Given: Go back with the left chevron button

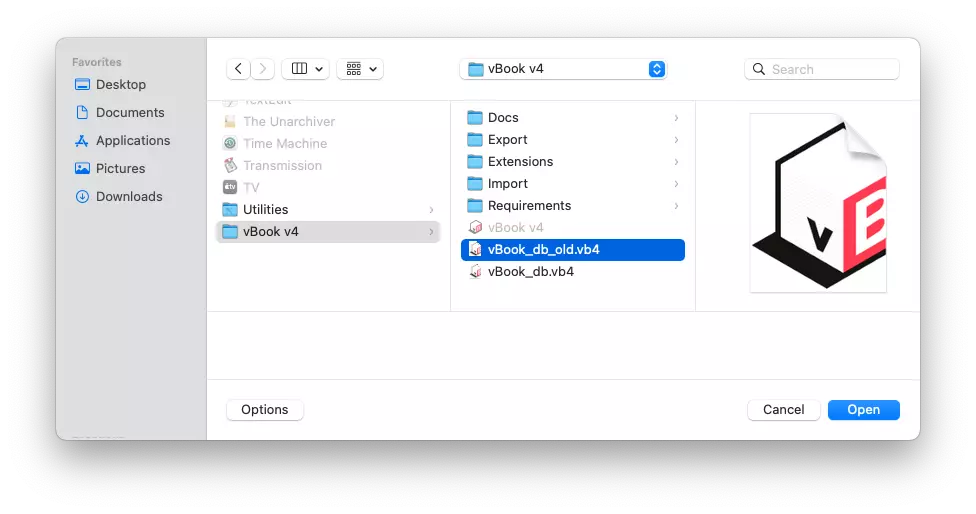Looking at the screenshot, I should click(x=238, y=69).
